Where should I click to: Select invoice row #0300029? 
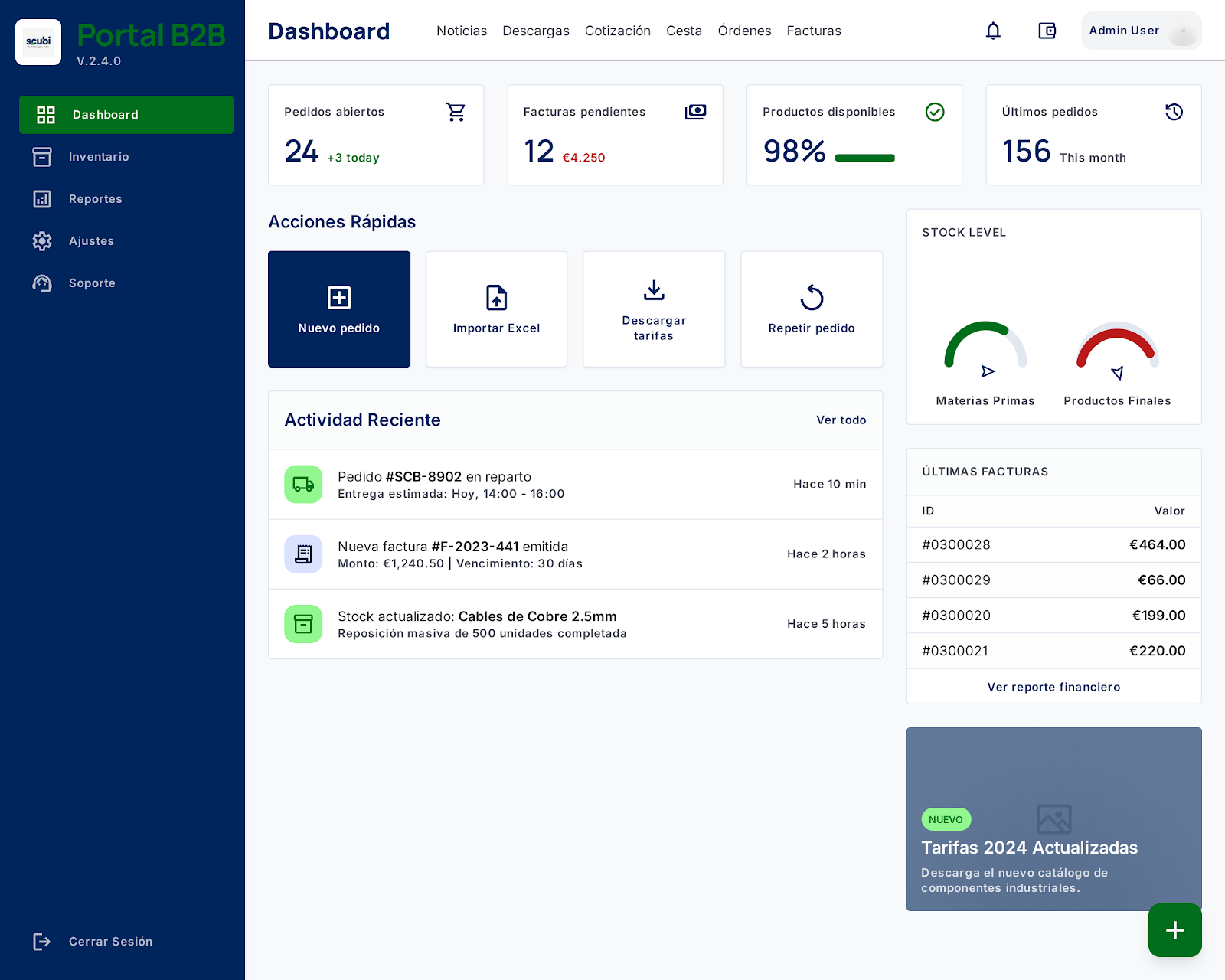(x=1053, y=580)
